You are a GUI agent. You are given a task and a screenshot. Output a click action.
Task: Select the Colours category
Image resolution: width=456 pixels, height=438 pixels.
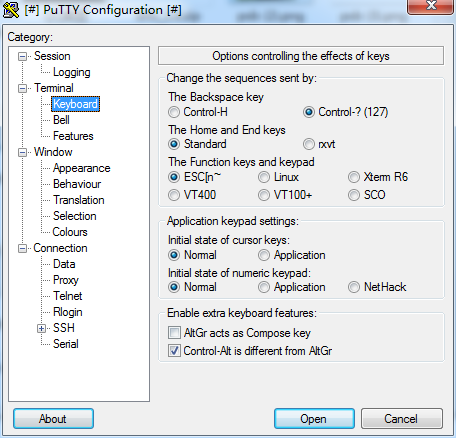click(70, 232)
